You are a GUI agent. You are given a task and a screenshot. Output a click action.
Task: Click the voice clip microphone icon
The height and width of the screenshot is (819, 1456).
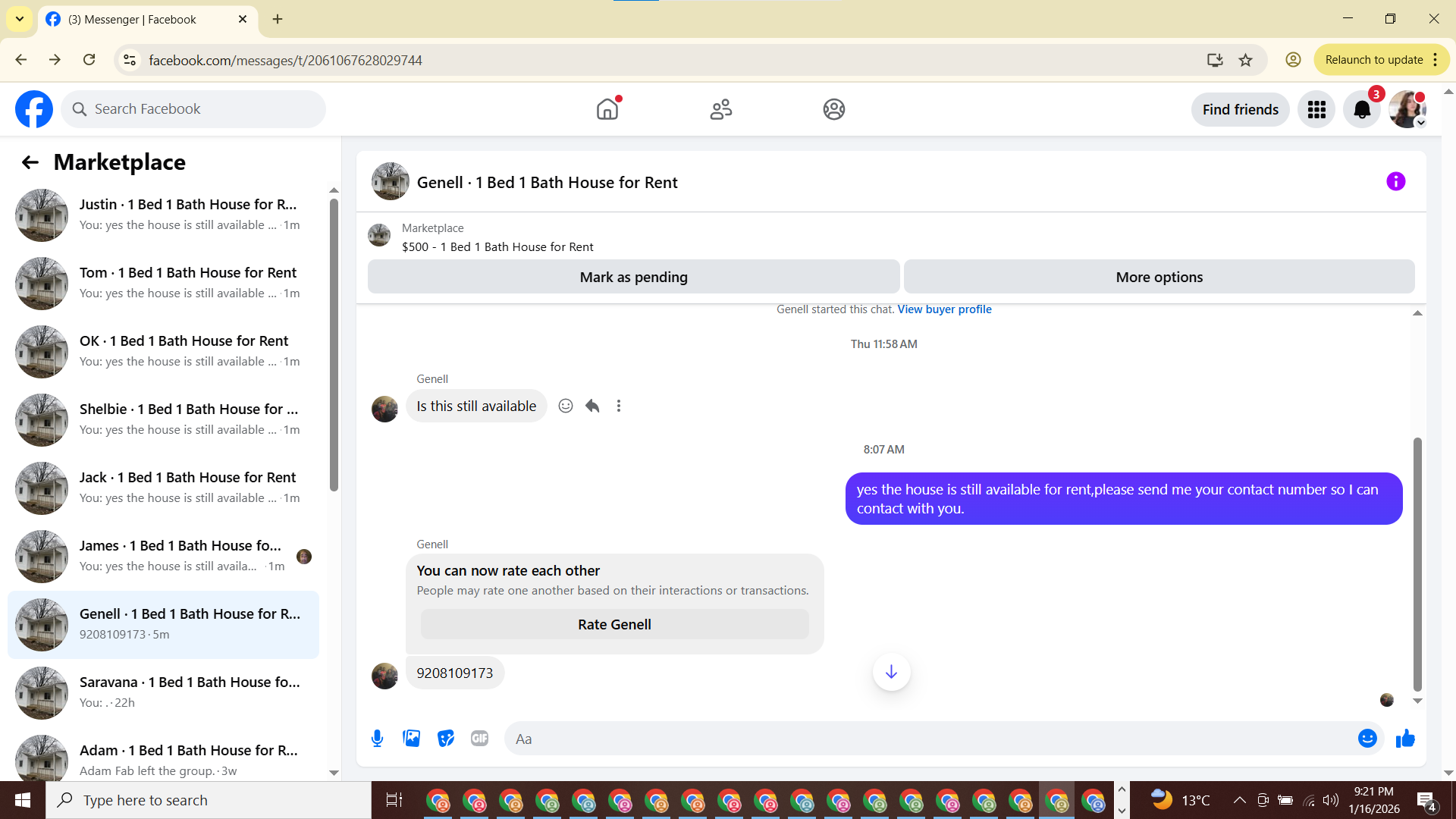click(x=377, y=739)
